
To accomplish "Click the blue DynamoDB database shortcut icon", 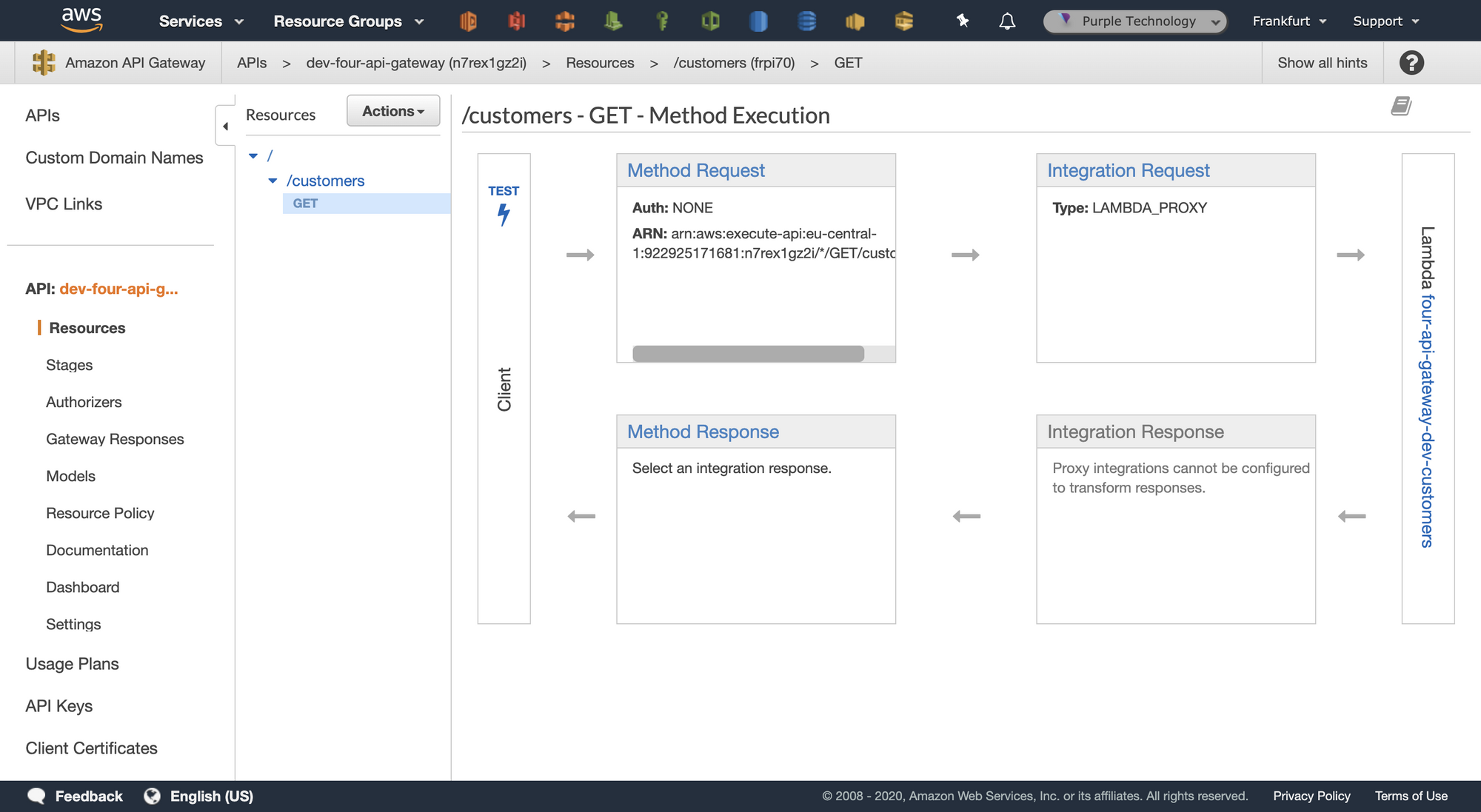I will [x=806, y=21].
